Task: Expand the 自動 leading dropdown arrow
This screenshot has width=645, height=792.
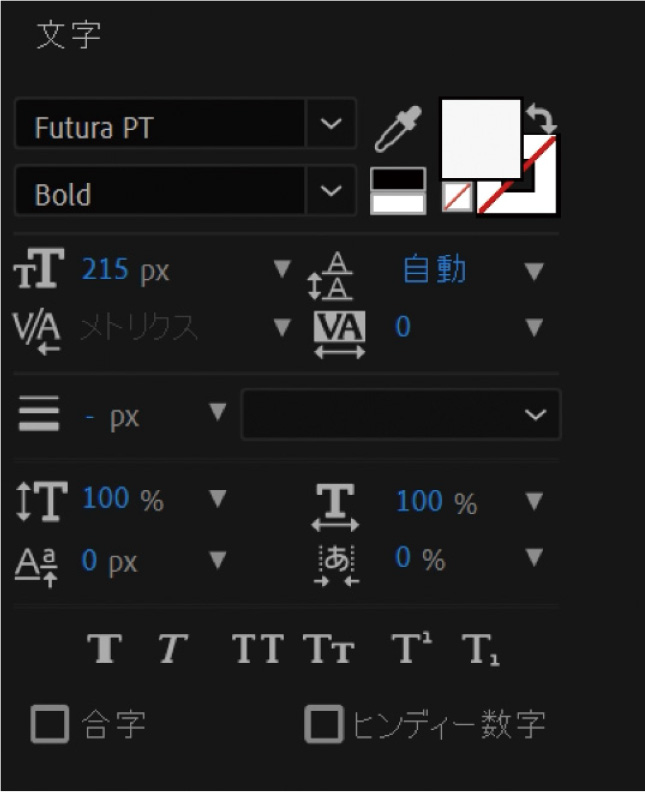Action: [x=535, y=271]
